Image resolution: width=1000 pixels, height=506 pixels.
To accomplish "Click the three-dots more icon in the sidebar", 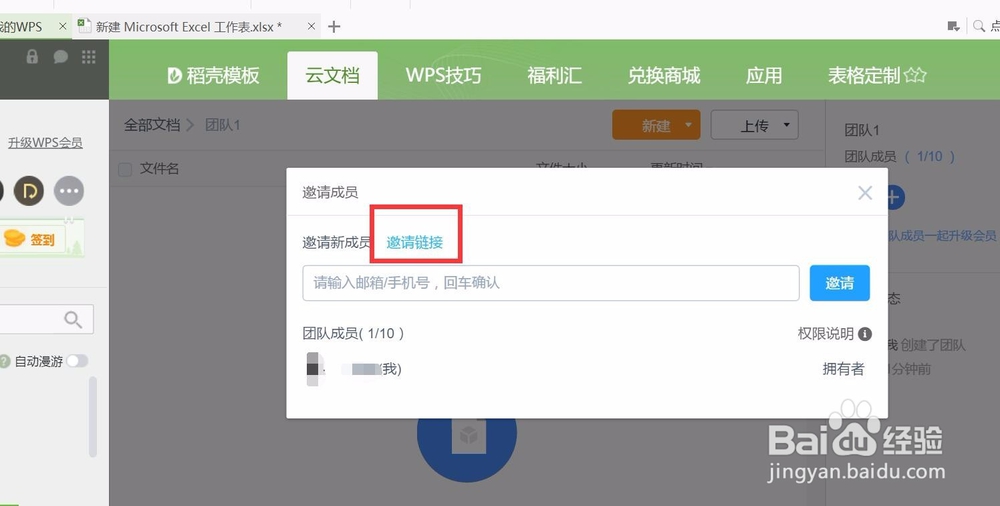I will [x=69, y=191].
